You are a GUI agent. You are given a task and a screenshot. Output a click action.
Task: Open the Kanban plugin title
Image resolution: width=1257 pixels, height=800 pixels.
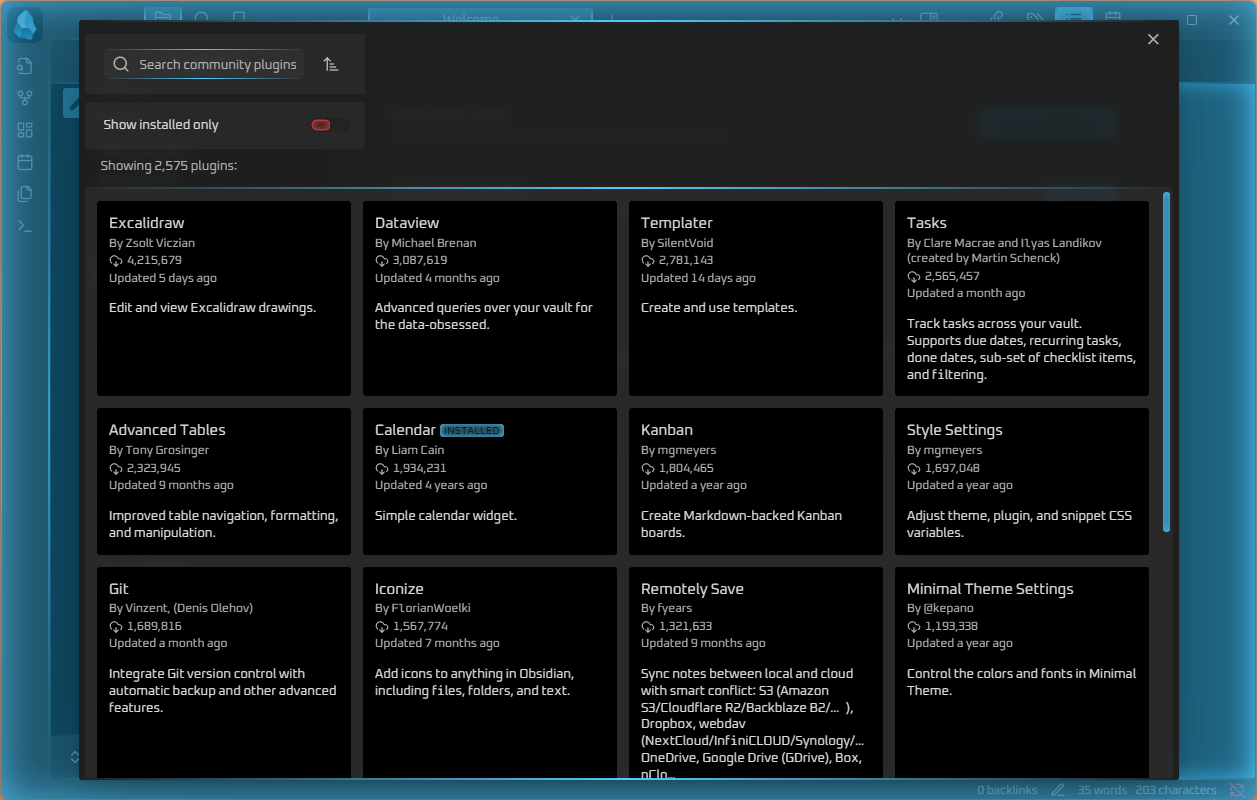point(667,430)
